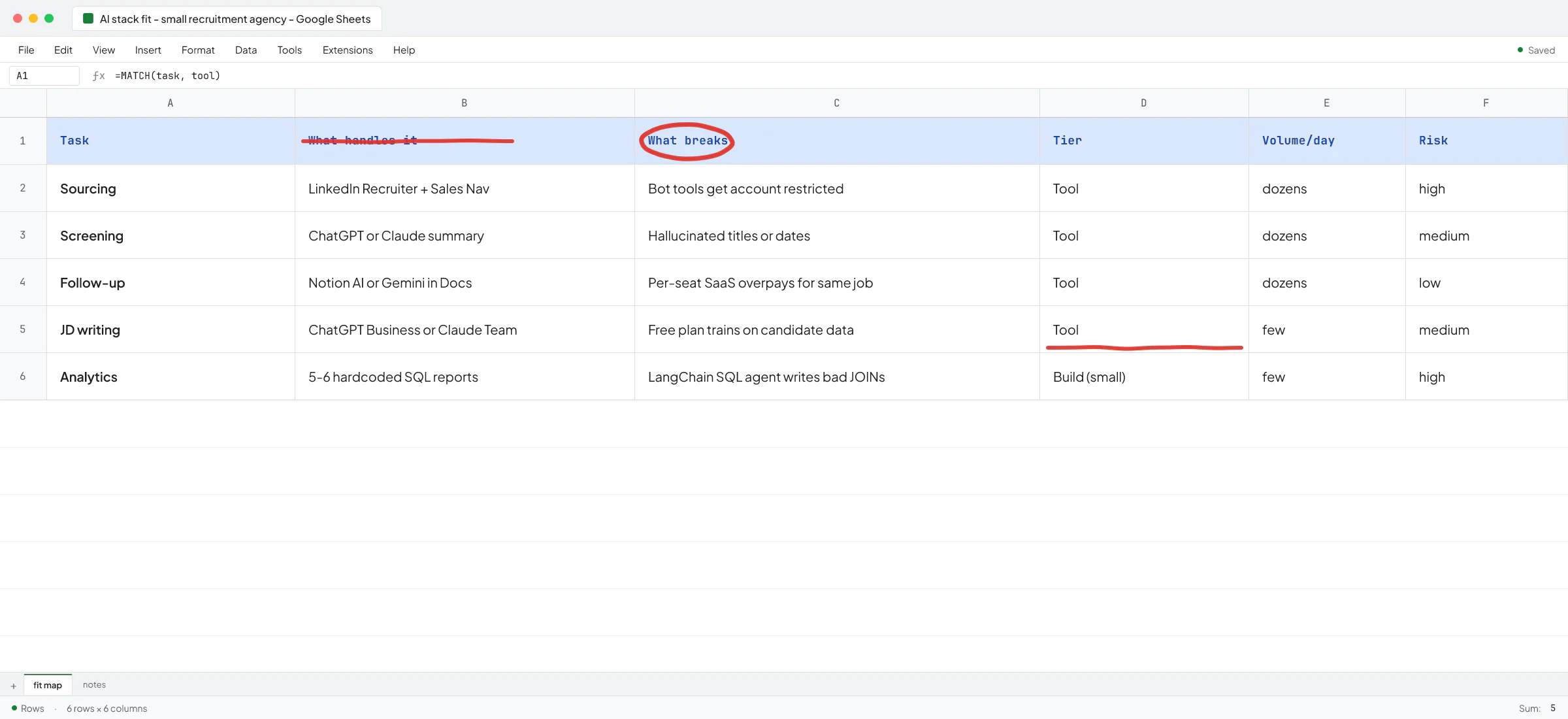Click 'Notion AI or Gemini in Docs' cell
The height and width of the screenshot is (719, 1568).
tap(465, 282)
